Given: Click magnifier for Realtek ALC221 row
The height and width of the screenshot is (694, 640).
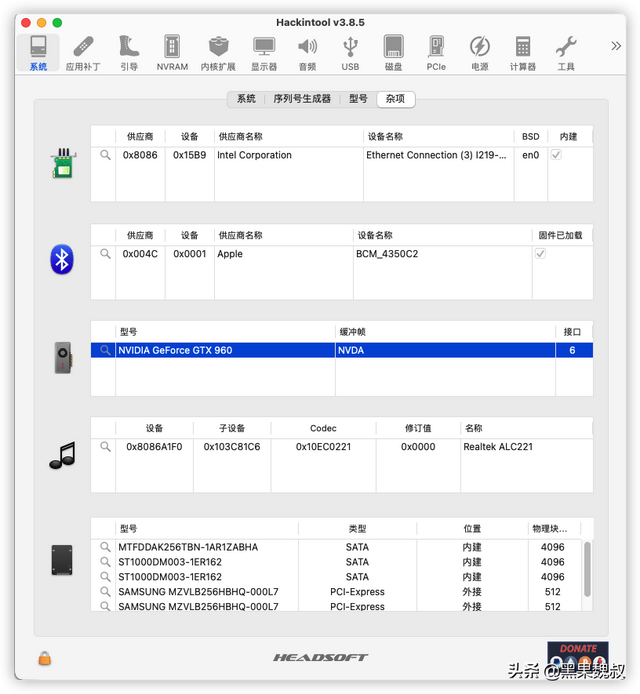Looking at the screenshot, I should [105, 447].
